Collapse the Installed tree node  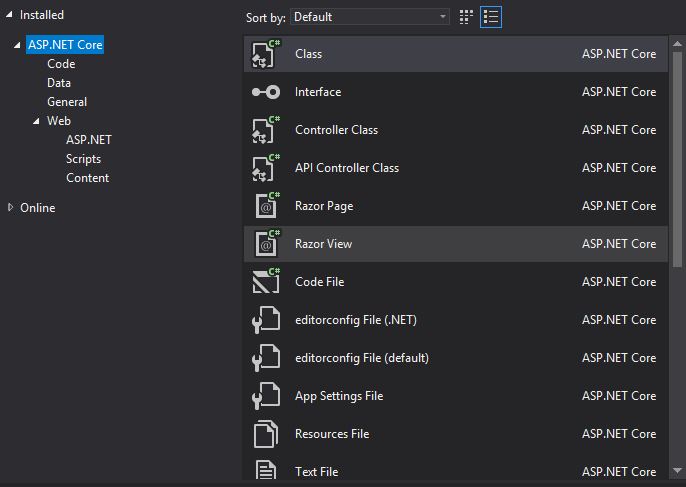(9, 15)
